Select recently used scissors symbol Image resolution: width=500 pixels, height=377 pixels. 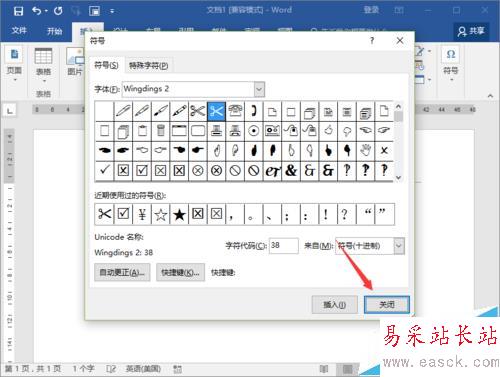[x=104, y=214]
